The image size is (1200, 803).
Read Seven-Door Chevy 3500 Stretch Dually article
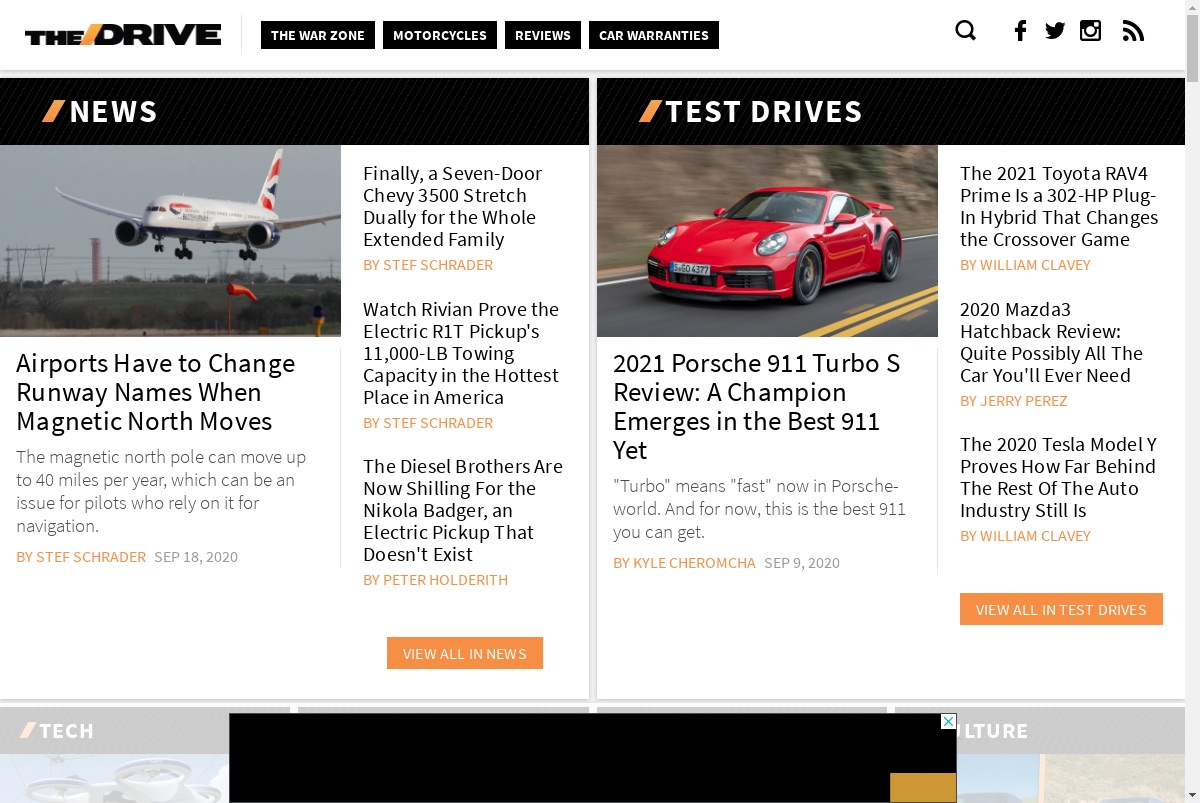[x=452, y=206]
